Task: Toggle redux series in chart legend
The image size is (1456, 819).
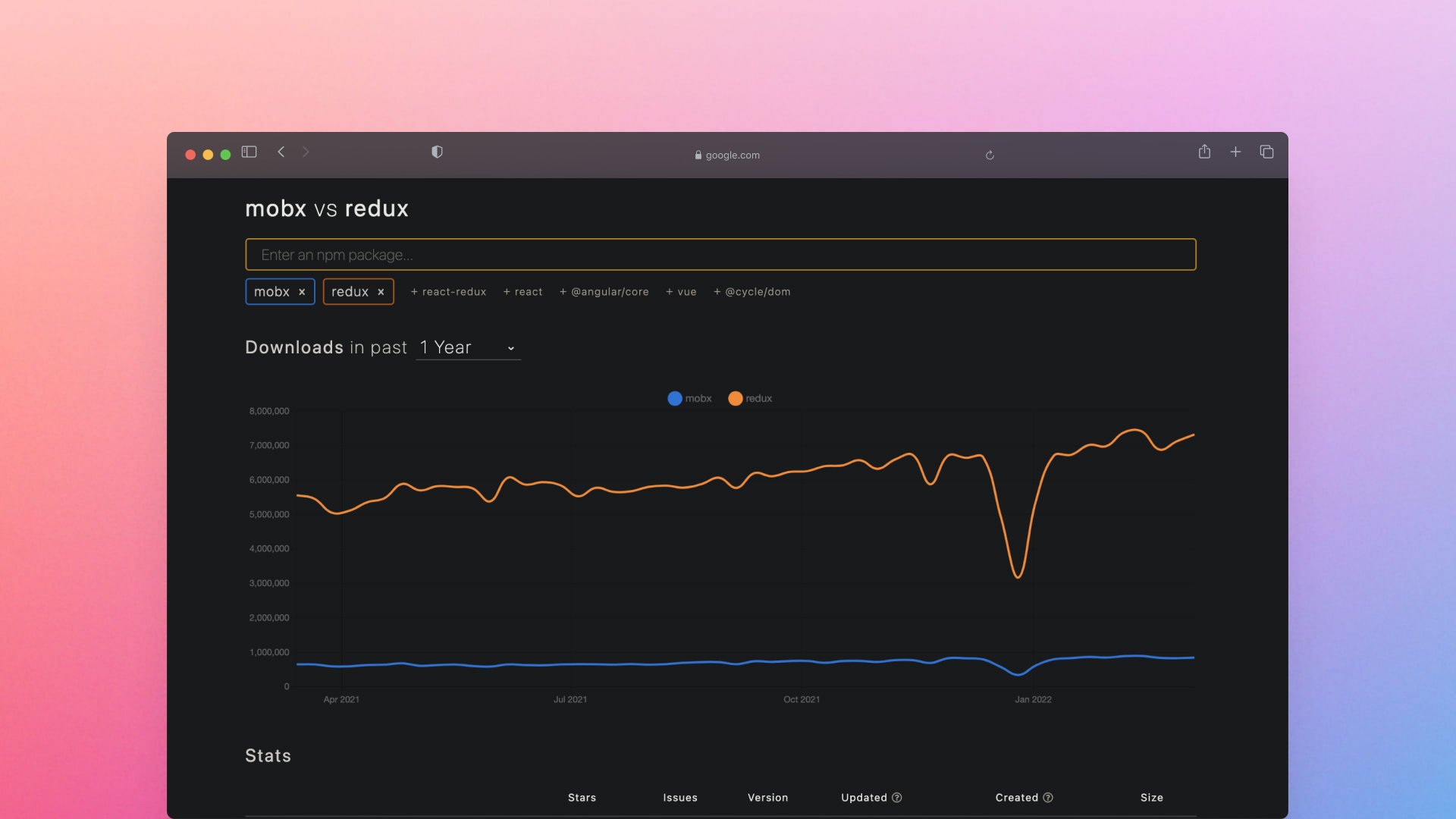Action: [x=750, y=398]
